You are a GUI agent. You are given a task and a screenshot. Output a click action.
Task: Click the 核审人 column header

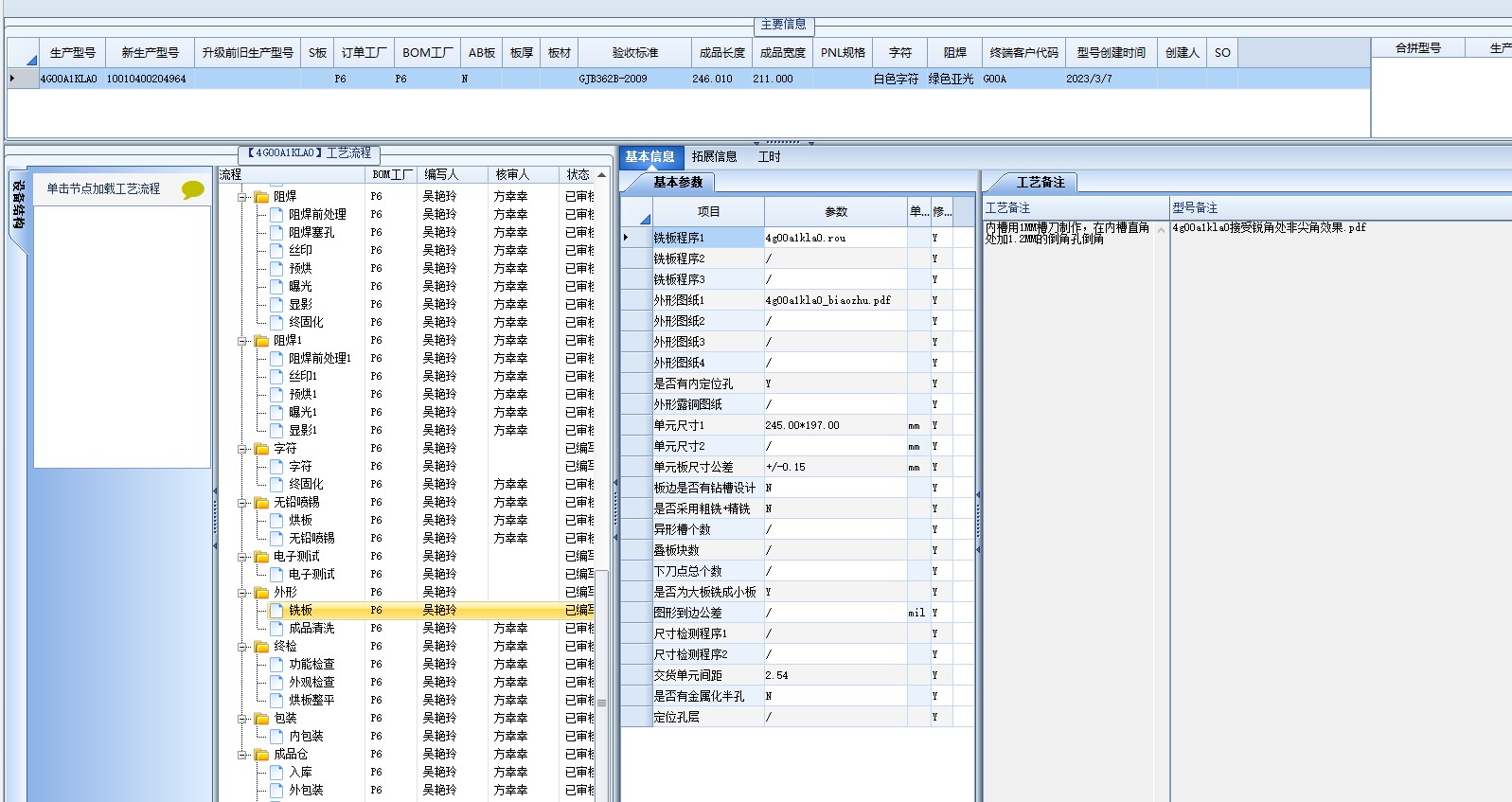pos(522,175)
